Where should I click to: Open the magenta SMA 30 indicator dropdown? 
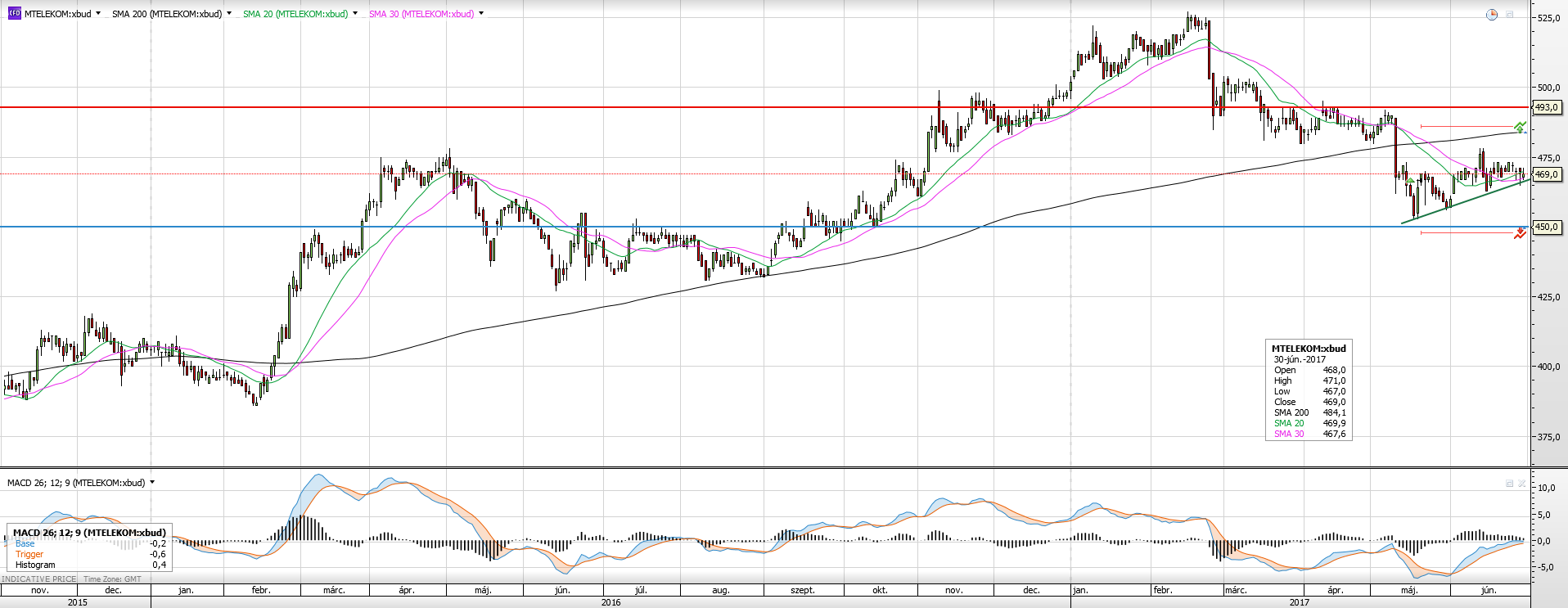click(481, 14)
